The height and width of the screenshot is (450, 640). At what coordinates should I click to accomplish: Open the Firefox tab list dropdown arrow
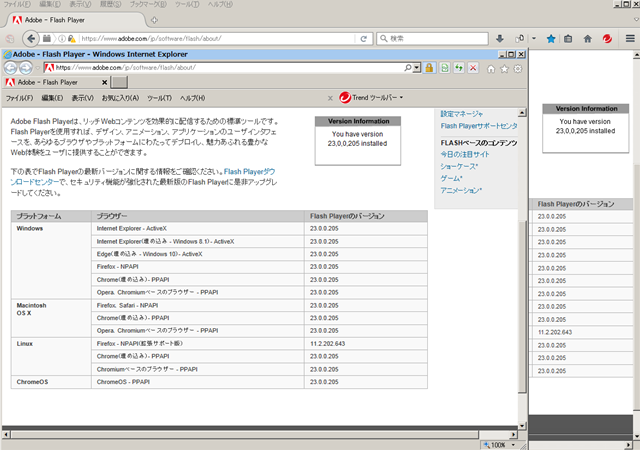tap(636, 20)
